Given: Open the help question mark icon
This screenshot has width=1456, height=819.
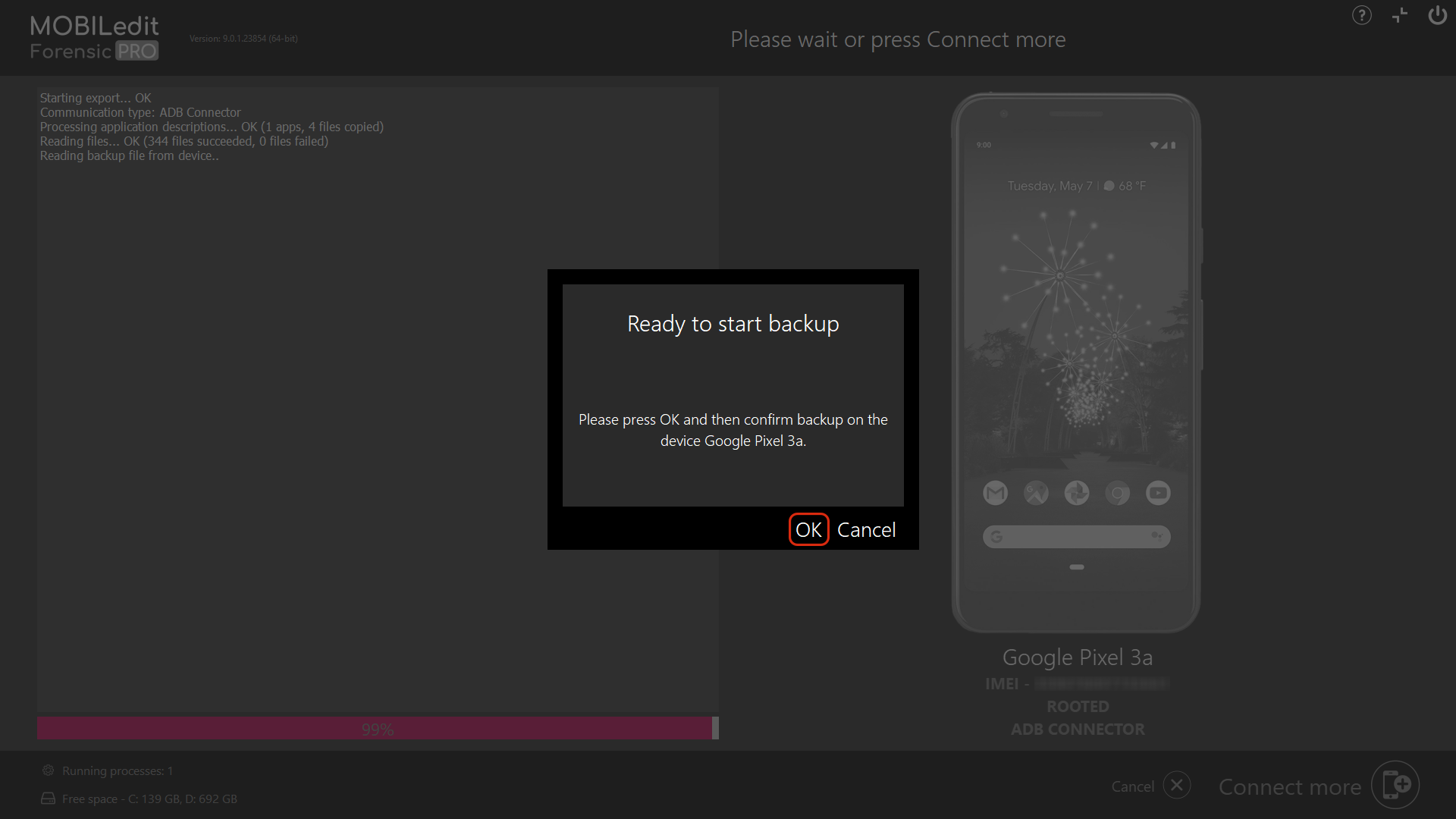Looking at the screenshot, I should coord(1361,15).
